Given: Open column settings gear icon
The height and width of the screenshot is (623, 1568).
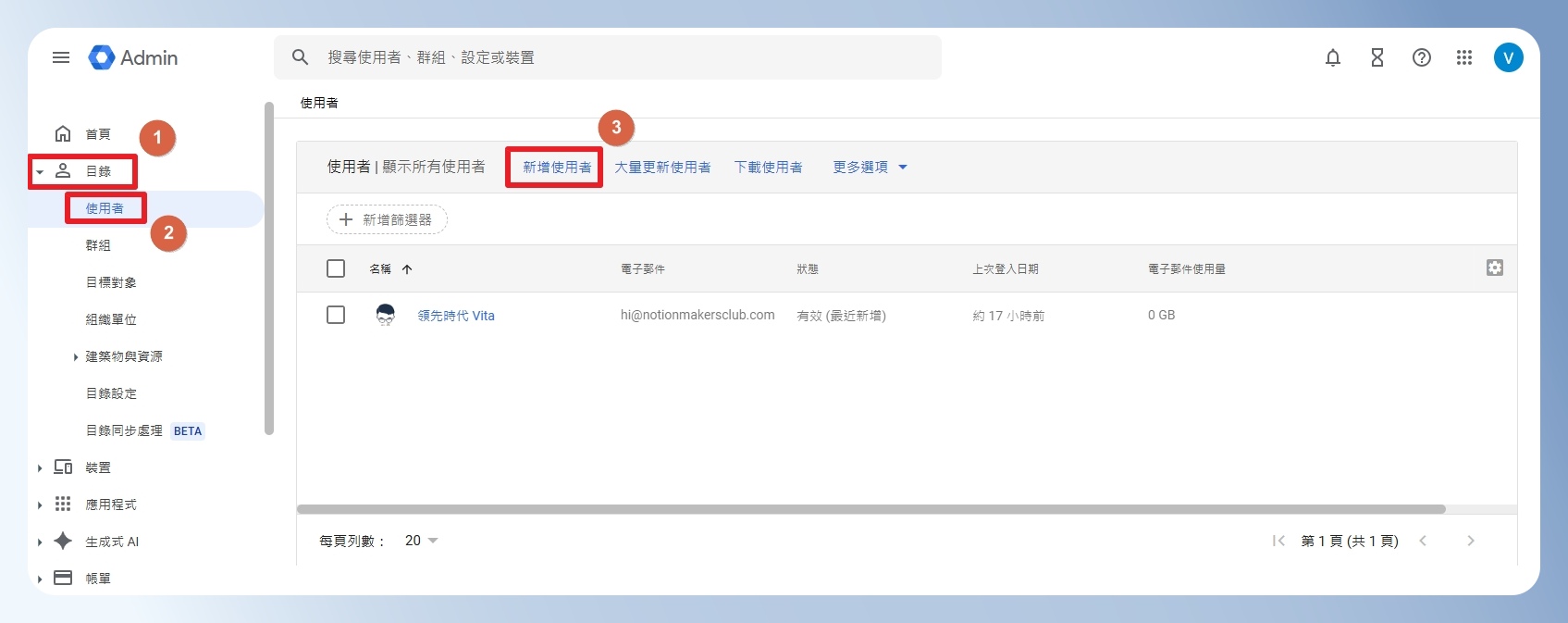Looking at the screenshot, I should (1495, 268).
